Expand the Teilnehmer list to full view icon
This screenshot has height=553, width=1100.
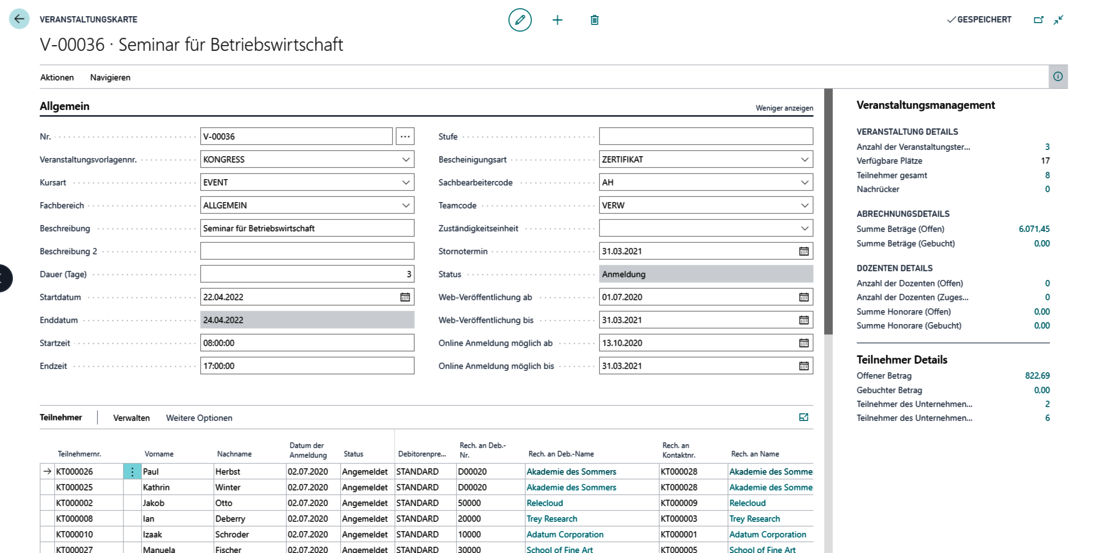[803, 418]
